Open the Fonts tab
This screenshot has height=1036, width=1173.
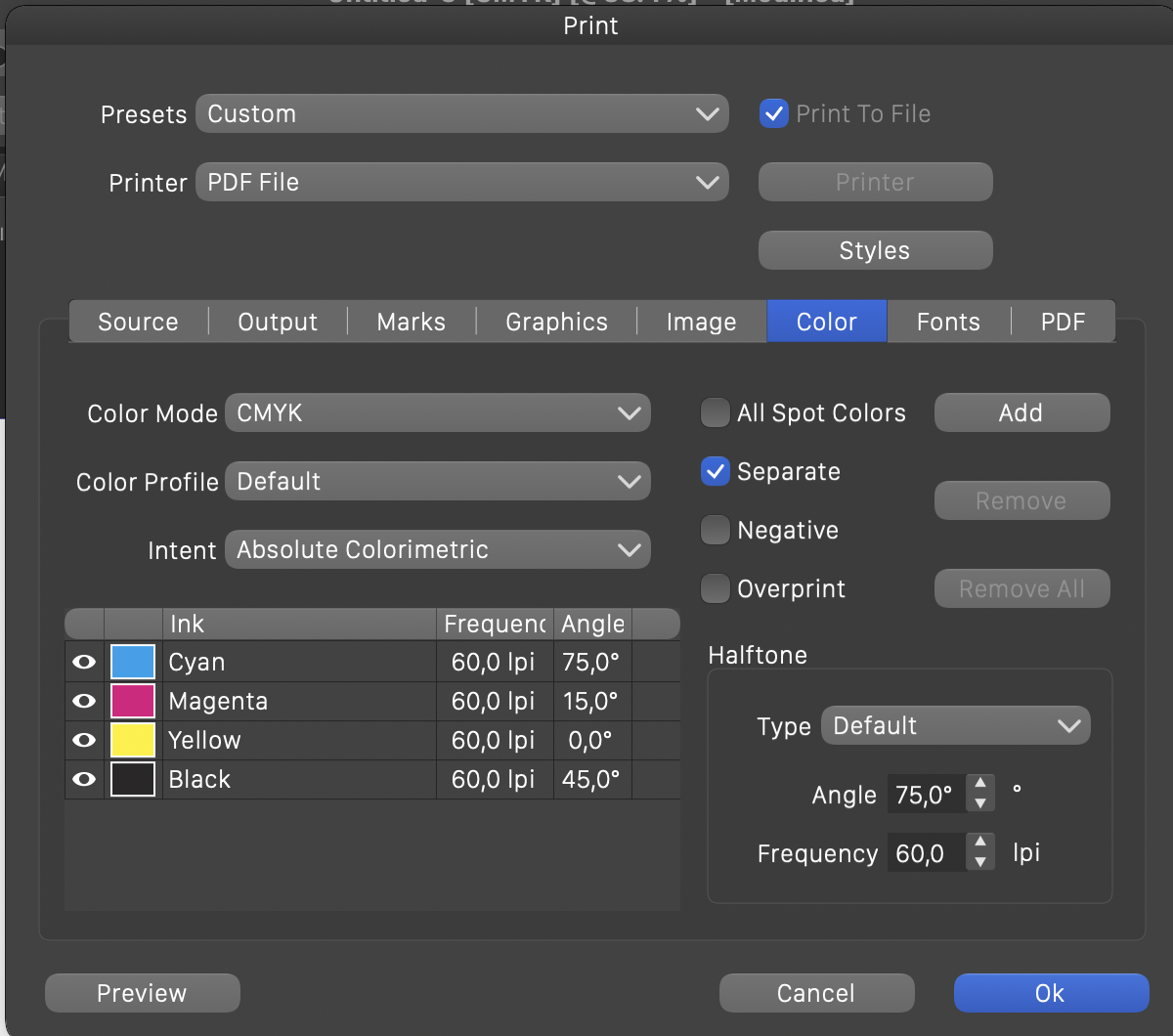click(947, 322)
